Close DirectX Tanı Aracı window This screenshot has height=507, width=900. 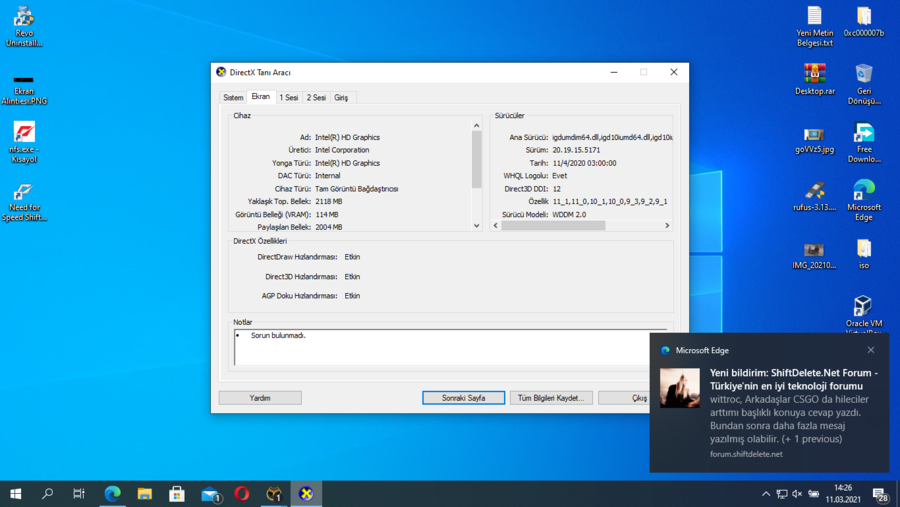coord(674,72)
